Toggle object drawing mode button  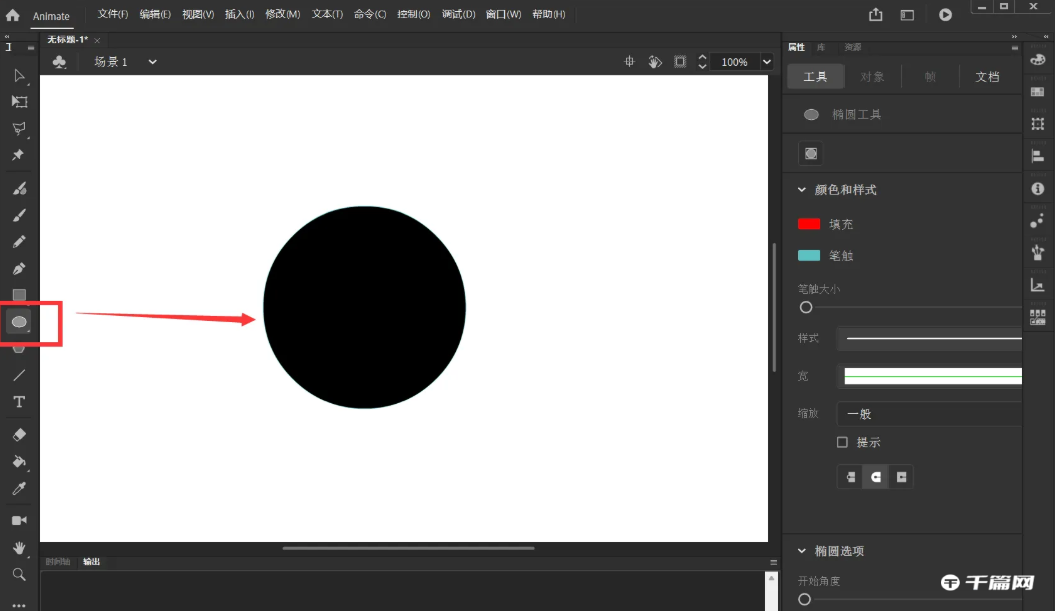click(x=811, y=154)
